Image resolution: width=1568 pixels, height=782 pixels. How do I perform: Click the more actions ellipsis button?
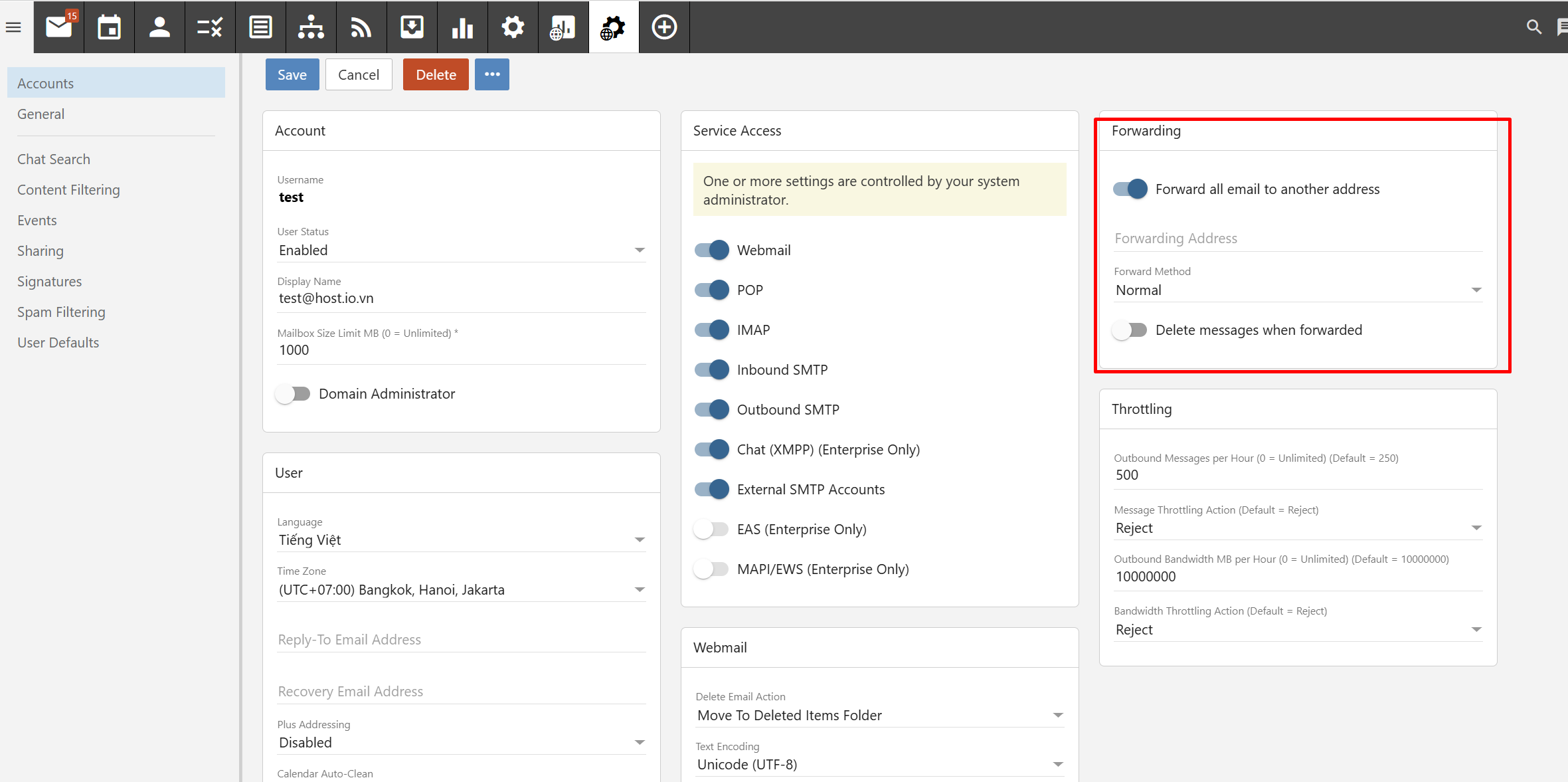tap(492, 74)
